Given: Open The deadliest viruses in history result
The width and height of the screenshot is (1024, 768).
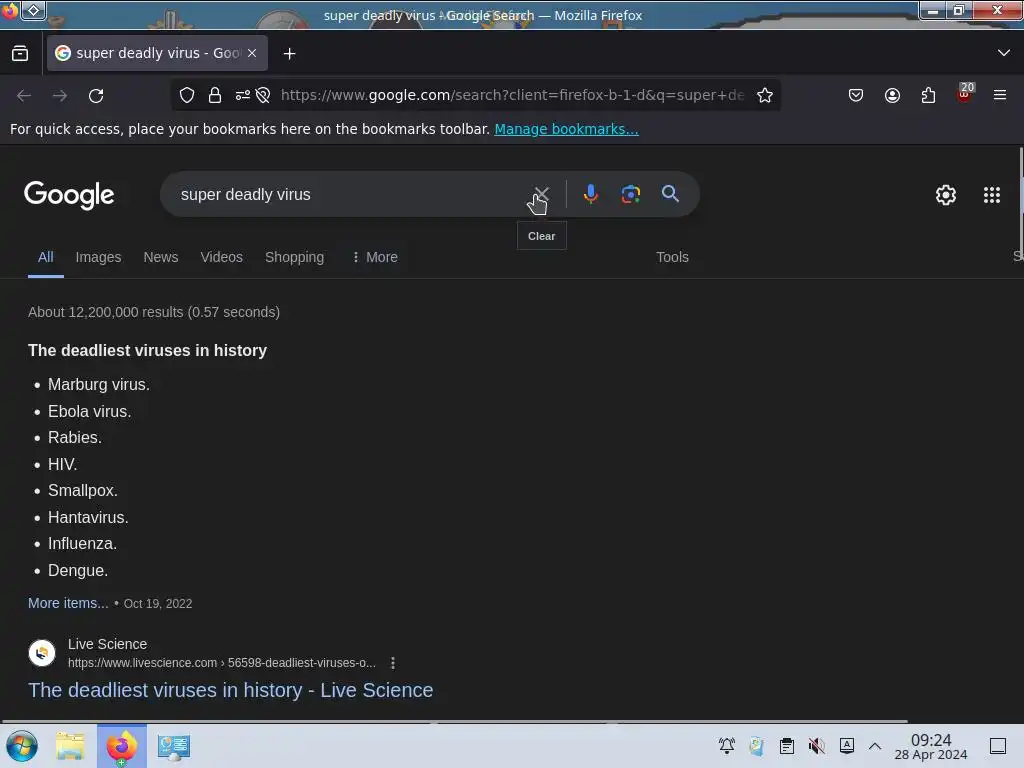Looking at the screenshot, I should pyautogui.click(x=231, y=690).
